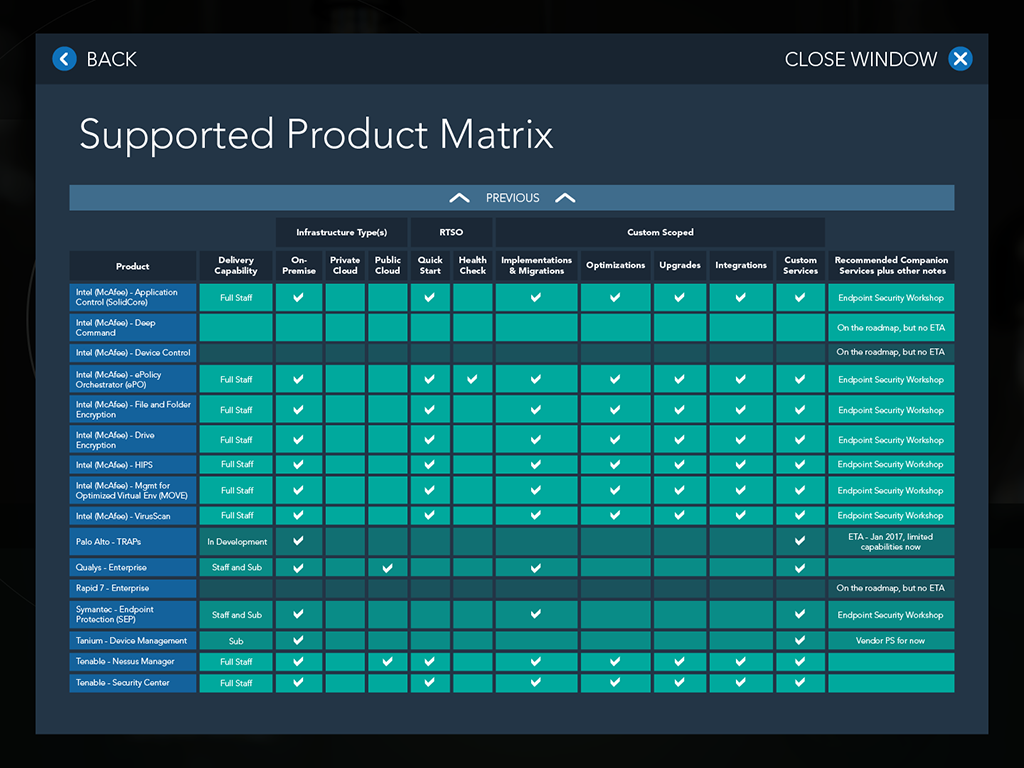Click the Health Check column header
The height and width of the screenshot is (768, 1024).
click(473, 266)
